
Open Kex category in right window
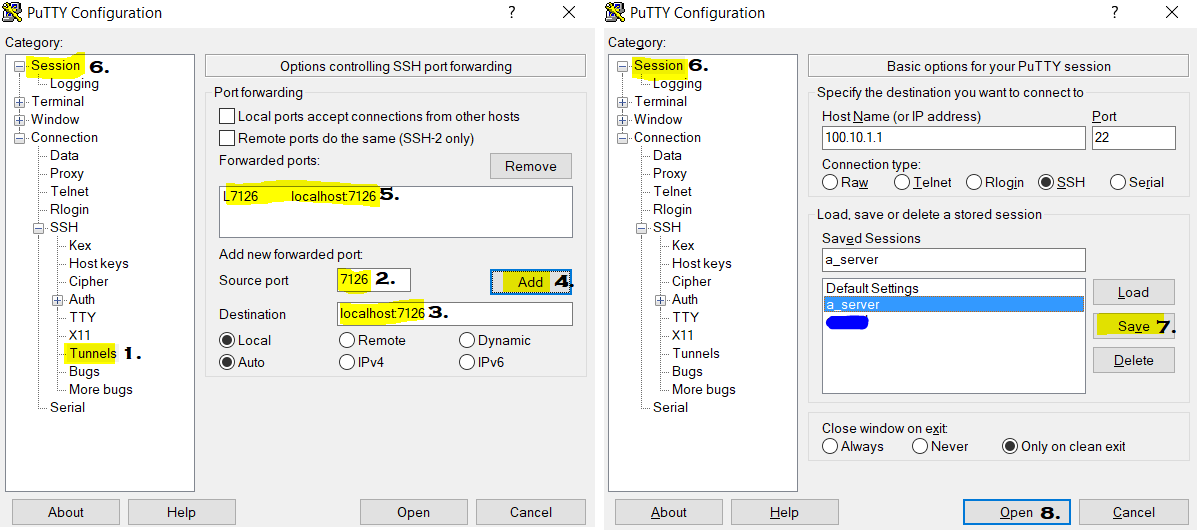[683, 245]
